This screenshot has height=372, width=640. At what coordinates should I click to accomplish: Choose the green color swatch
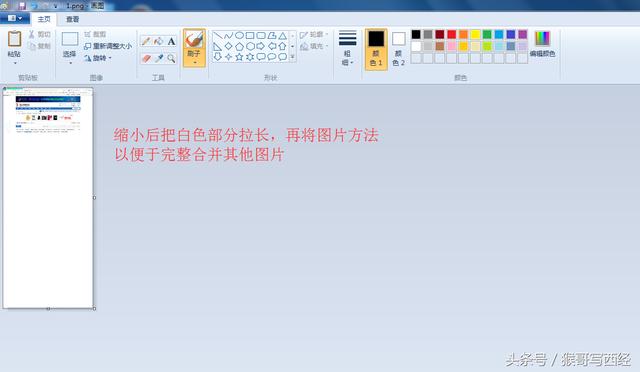(487, 34)
